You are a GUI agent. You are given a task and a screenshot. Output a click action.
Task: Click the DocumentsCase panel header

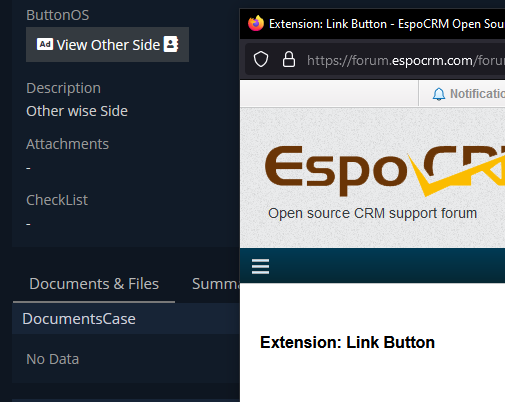tap(126, 319)
